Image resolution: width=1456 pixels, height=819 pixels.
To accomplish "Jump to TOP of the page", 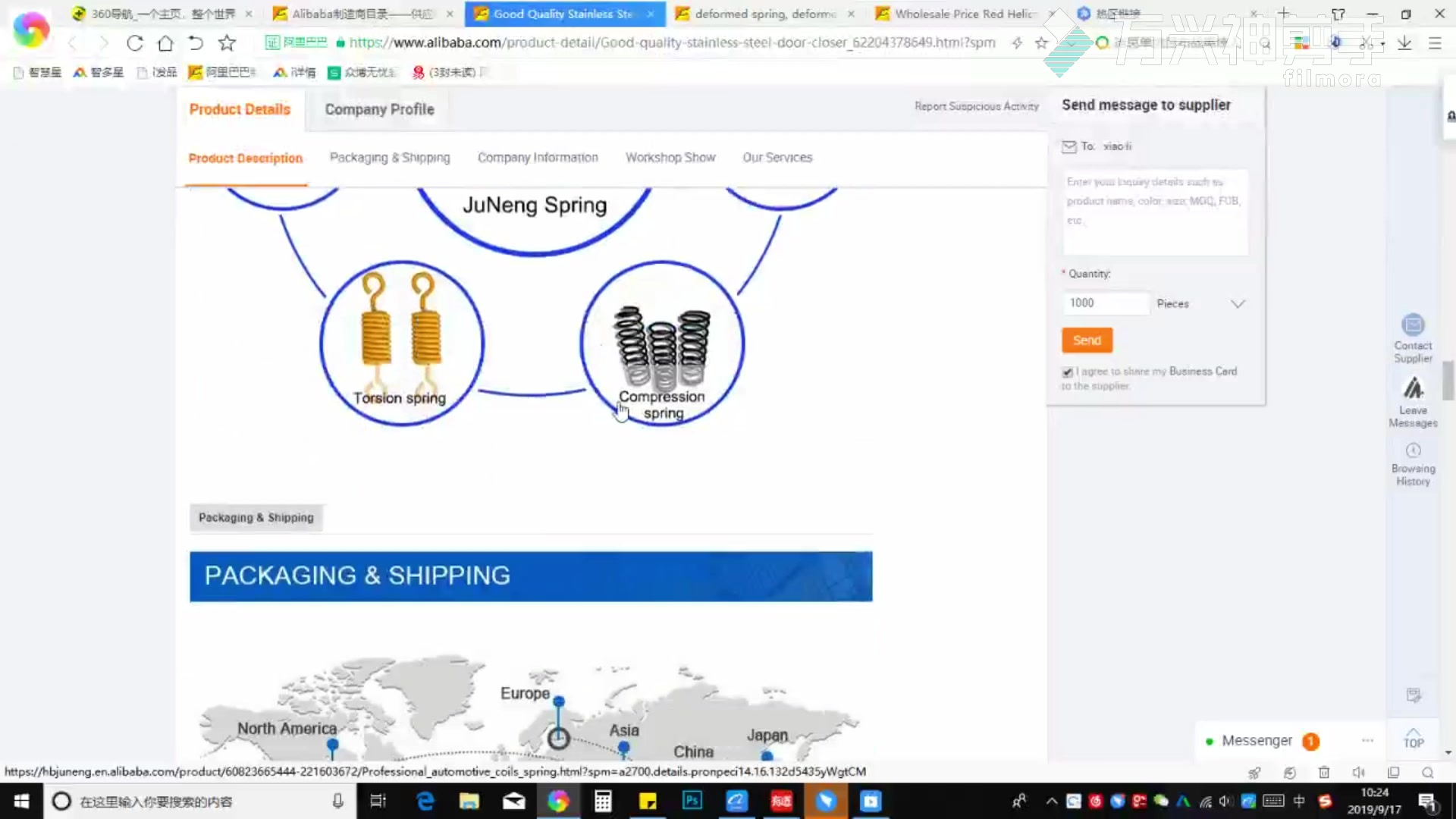I will (x=1414, y=738).
